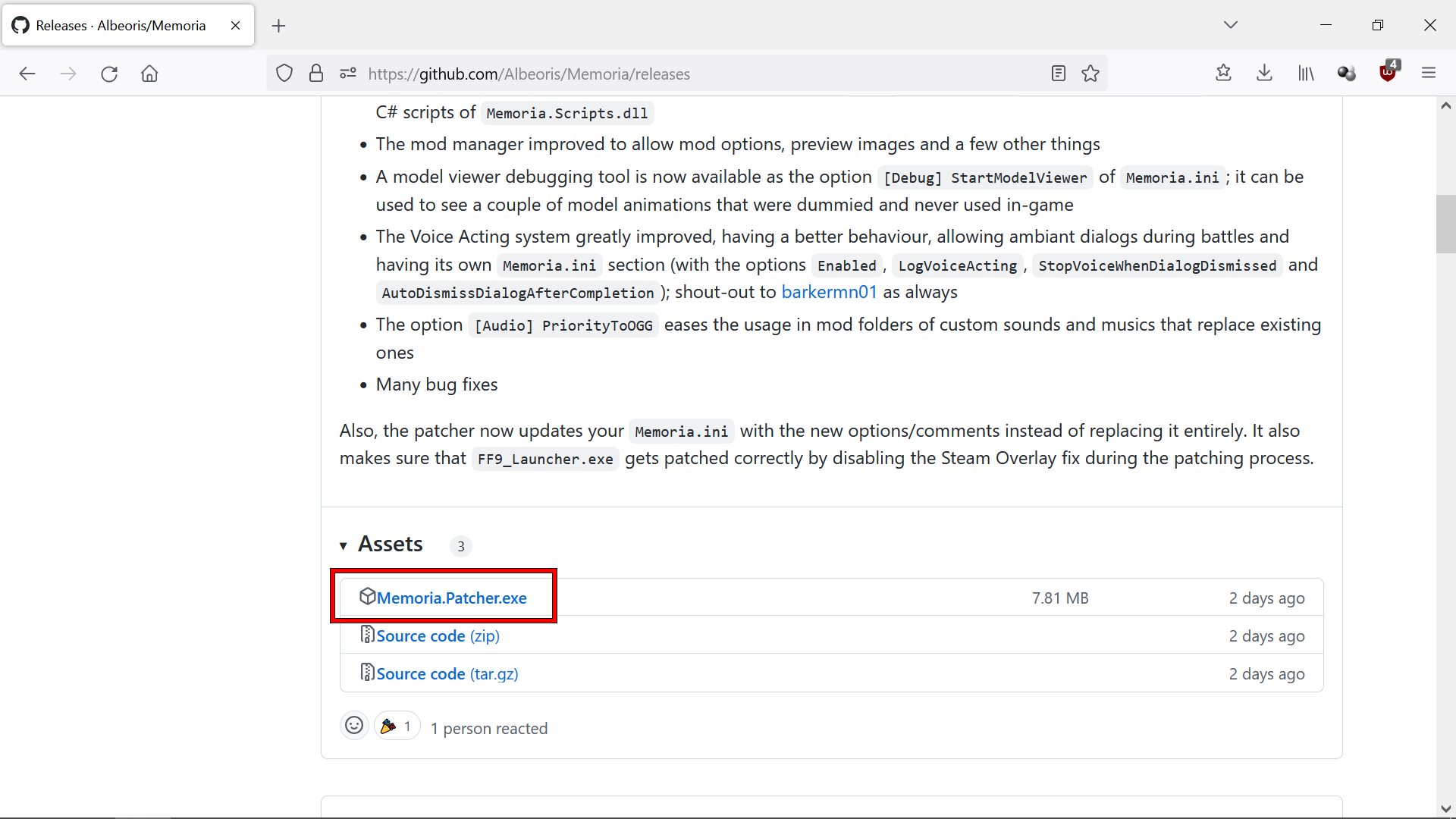Click the vertical scrollbar thumb
The image size is (1456, 819).
pos(1445,224)
